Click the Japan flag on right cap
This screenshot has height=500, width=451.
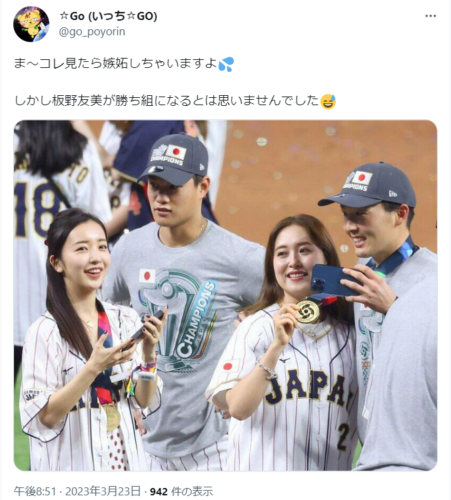[362, 178]
